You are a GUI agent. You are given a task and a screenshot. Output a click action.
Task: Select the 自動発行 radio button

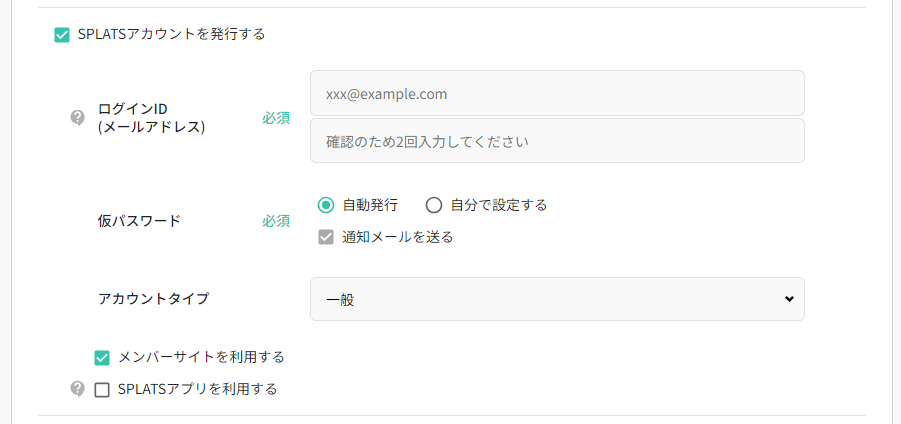click(325, 205)
